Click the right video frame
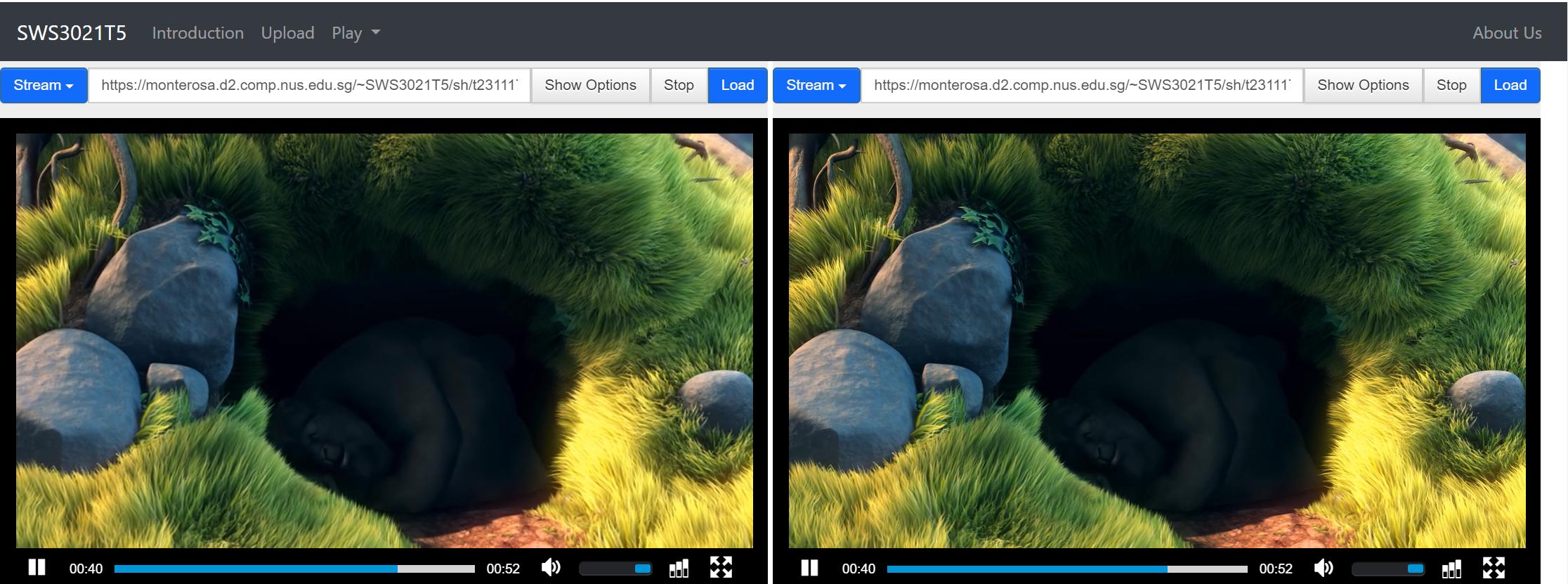The image size is (1568, 584). point(1157,341)
